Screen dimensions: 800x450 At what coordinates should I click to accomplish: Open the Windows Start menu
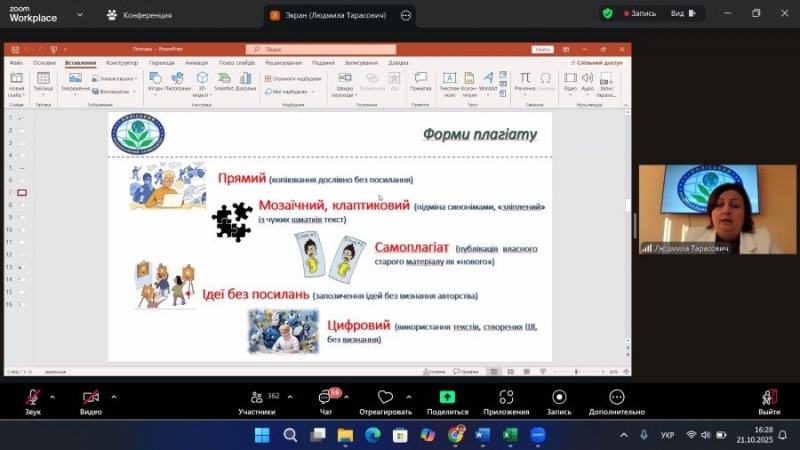262,435
